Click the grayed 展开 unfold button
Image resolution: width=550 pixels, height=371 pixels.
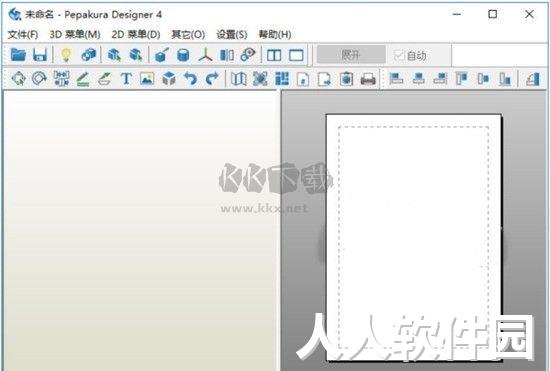351,55
